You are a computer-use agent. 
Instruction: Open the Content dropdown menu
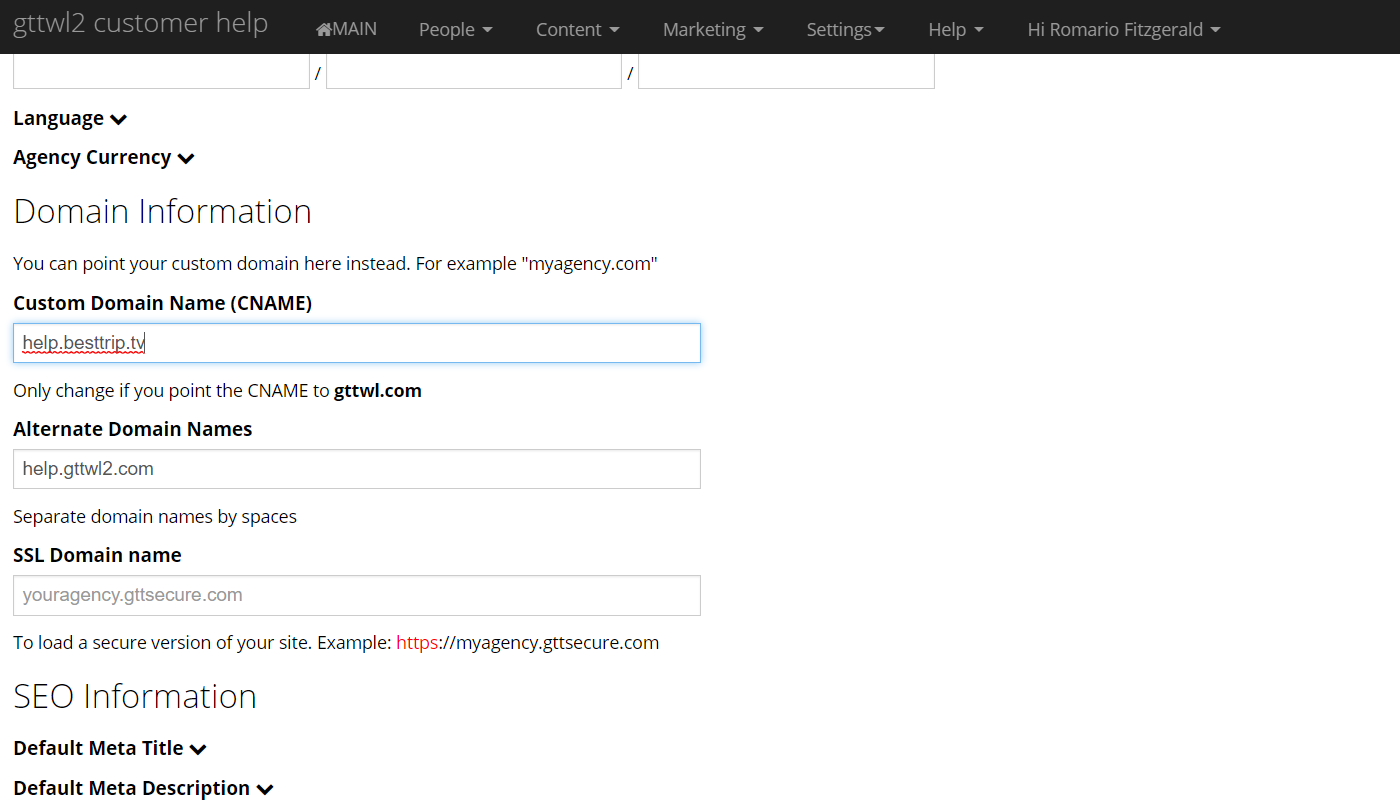577,30
